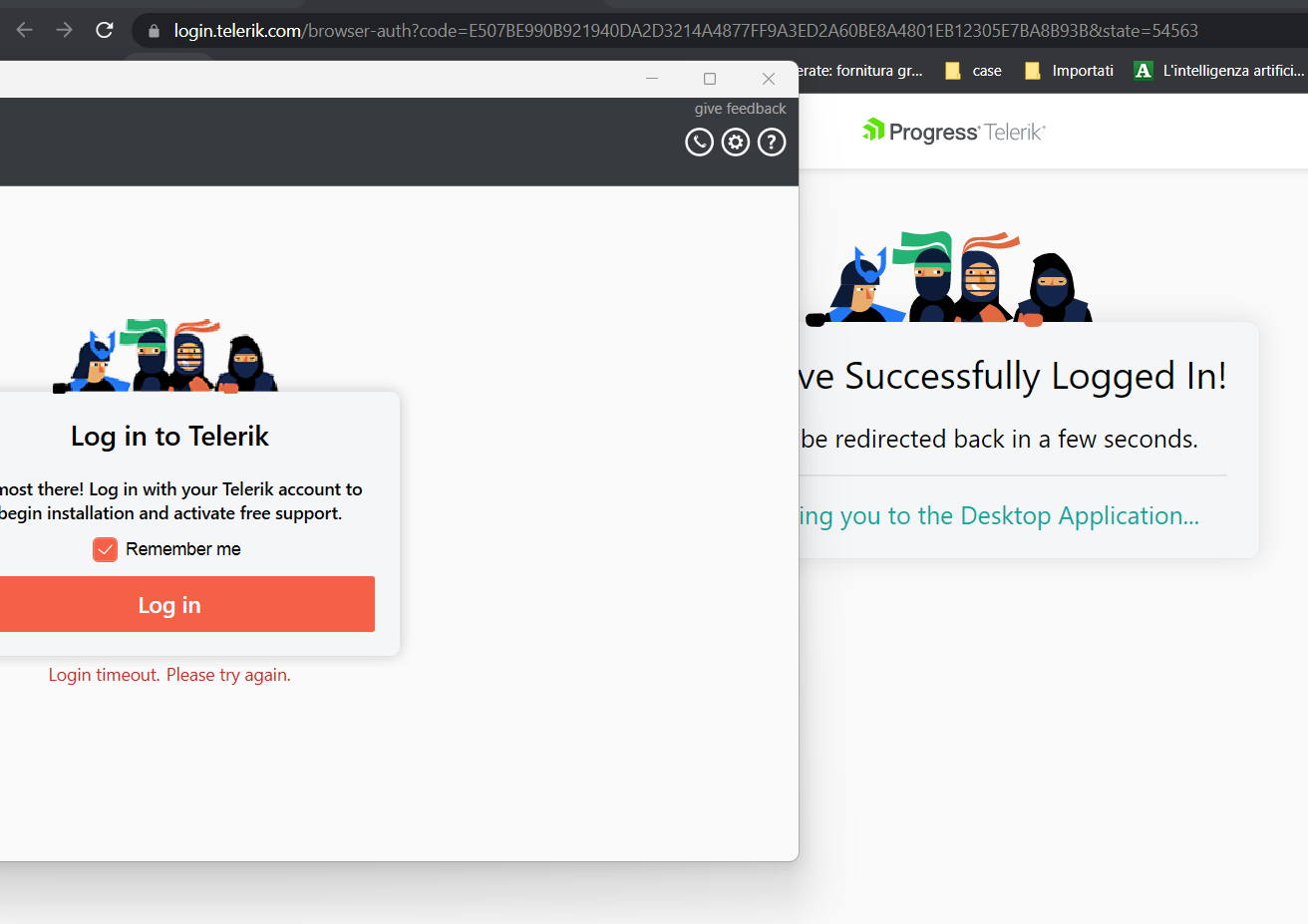Click the phone contact icon in installer header
This screenshot has height=924, width=1308.
pyautogui.click(x=699, y=143)
